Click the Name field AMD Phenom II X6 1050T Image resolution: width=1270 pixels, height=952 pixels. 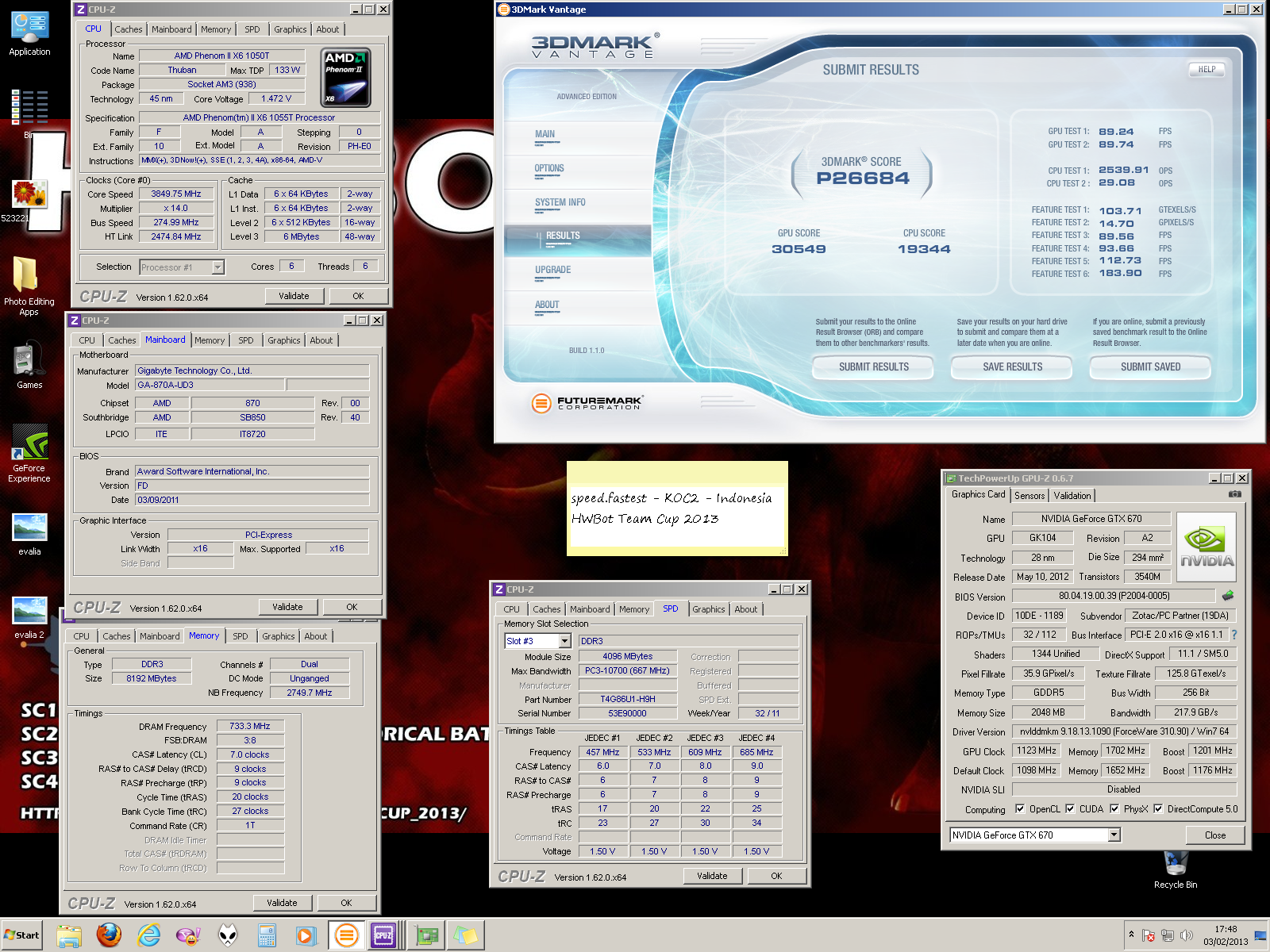(222, 56)
